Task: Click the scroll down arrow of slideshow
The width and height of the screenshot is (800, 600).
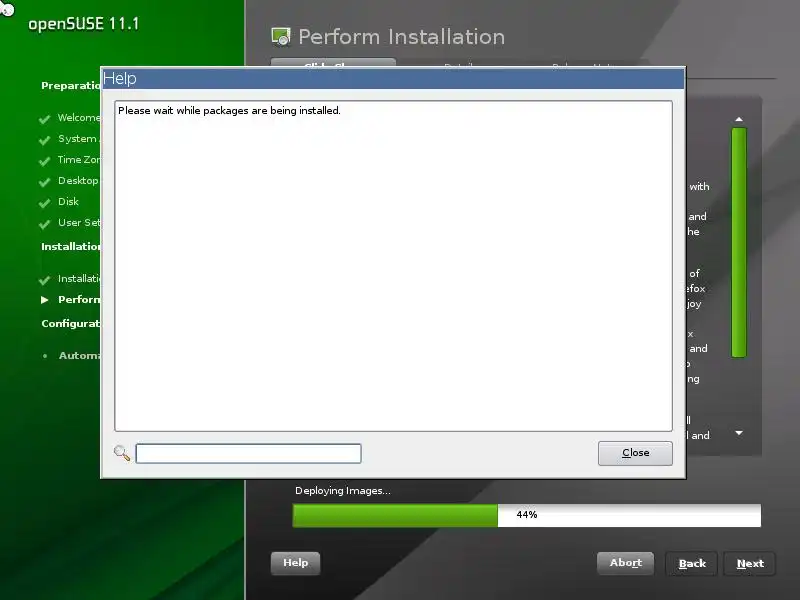Action: tap(739, 433)
